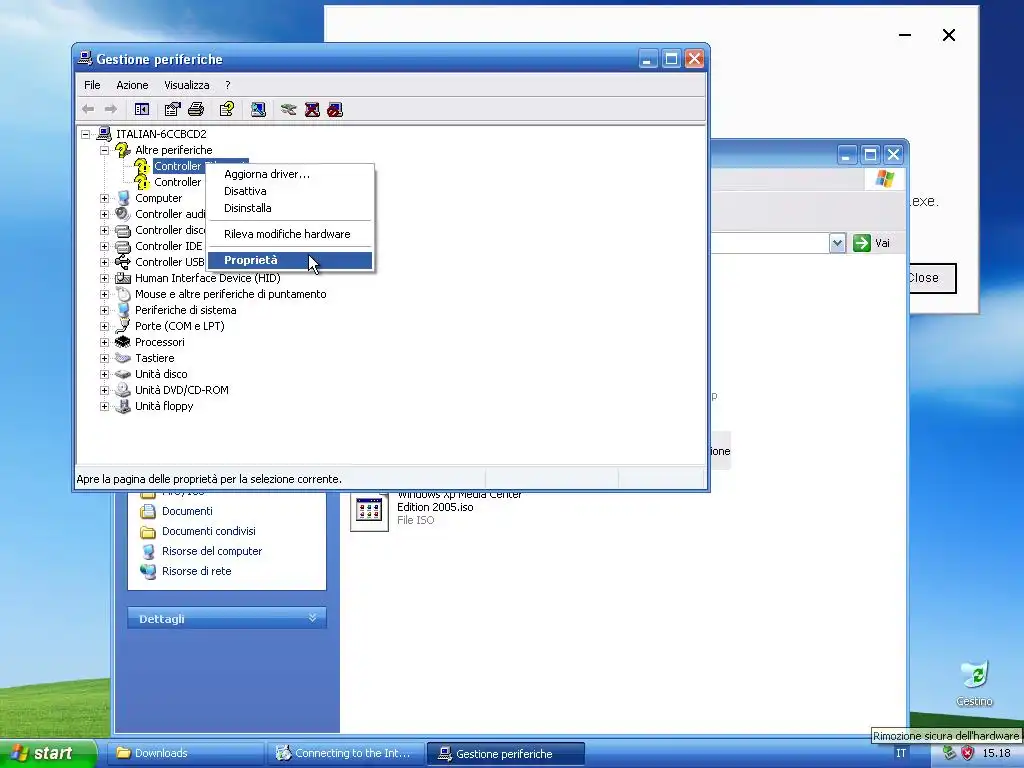Image resolution: width=1024 pixels, height=768 pixels.
Task: Open the Properties toolbar icon in Gestione periferiche
Action: pos(172,110)
